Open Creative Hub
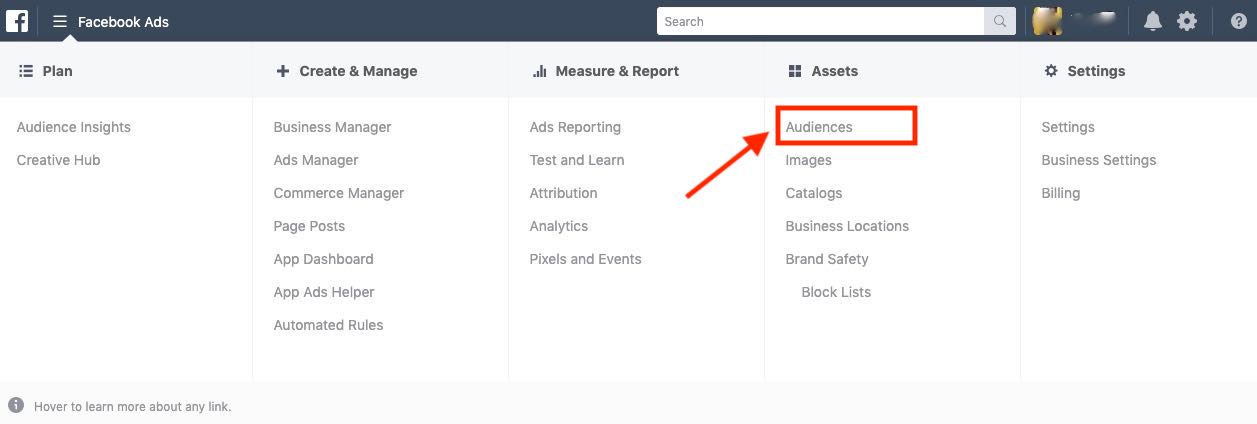Screen dimensions: 1257x424 pos(59,160)
